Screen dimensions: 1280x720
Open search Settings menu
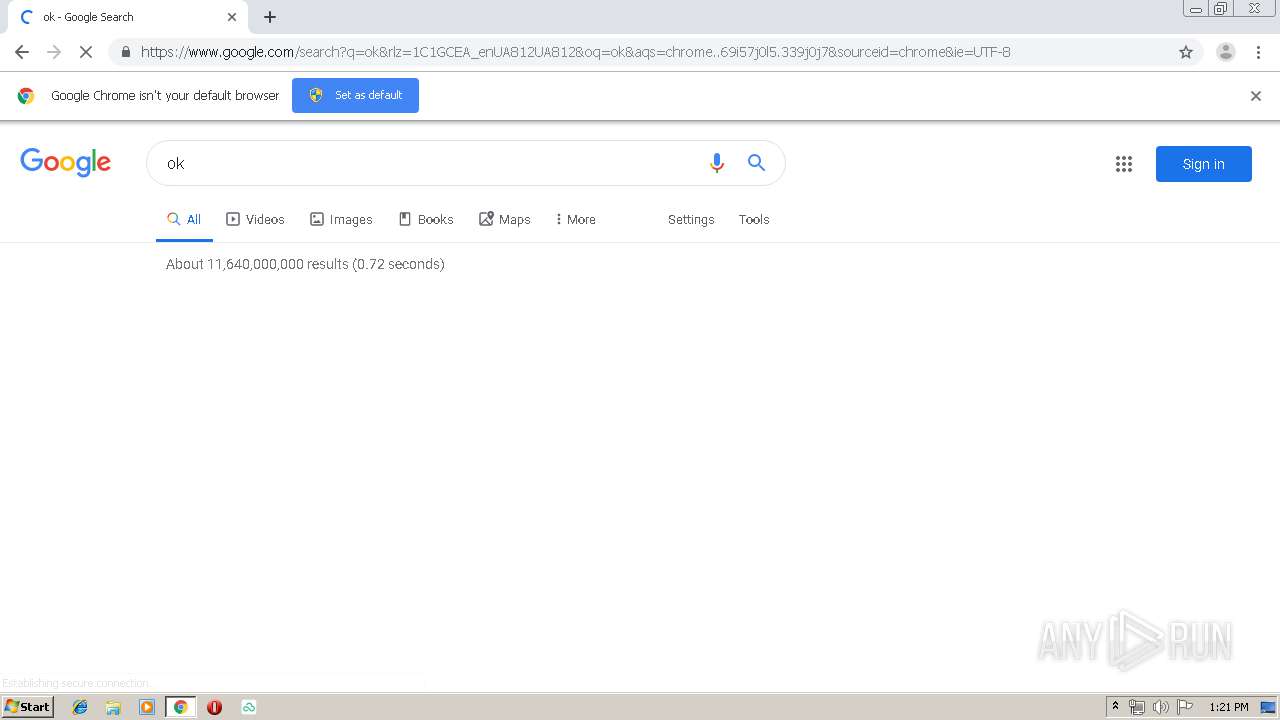pos(691,219)
